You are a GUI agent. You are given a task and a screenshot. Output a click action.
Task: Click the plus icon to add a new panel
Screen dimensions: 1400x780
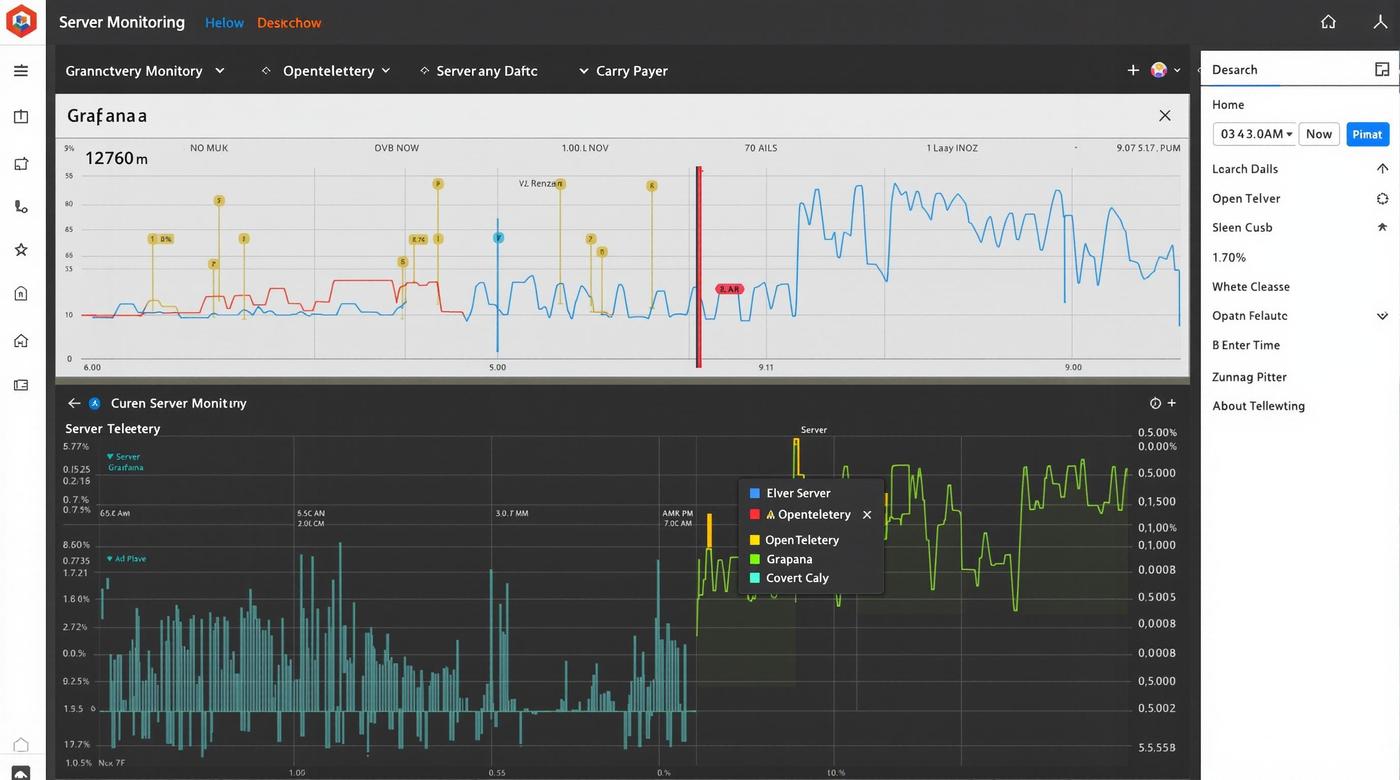(x=1132, y=70)
